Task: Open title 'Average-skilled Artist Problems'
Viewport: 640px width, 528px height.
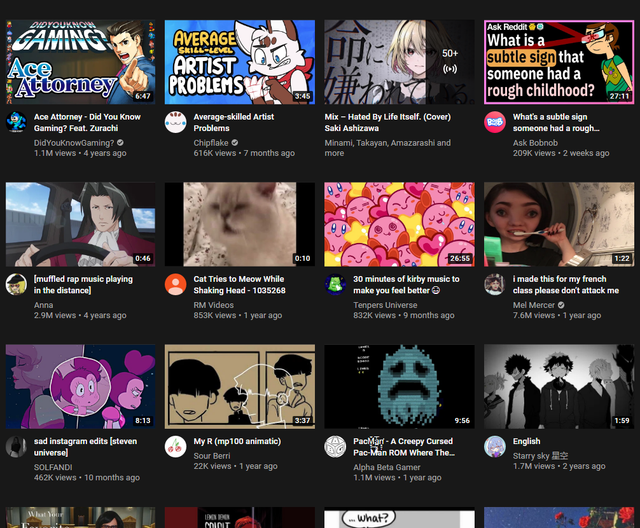Action: pos(234,122)
